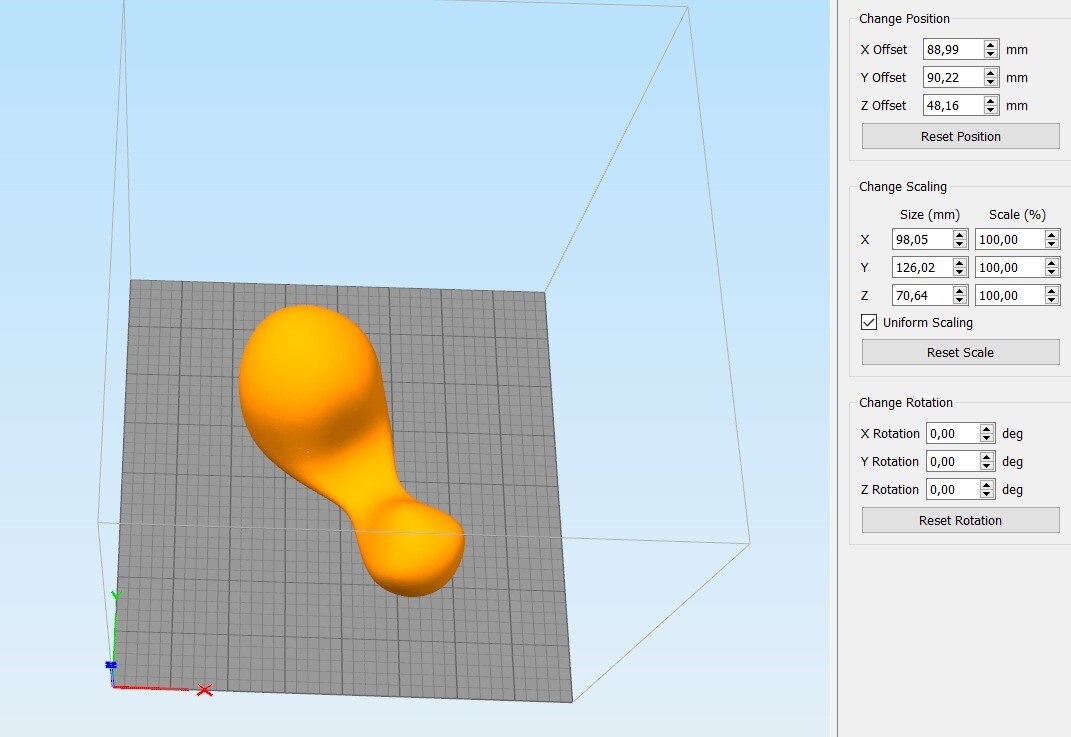Viewport: 1071px width, 737px height.
Task: Decrease Z Offset with down arrow
Action: (x=990, y=110)
